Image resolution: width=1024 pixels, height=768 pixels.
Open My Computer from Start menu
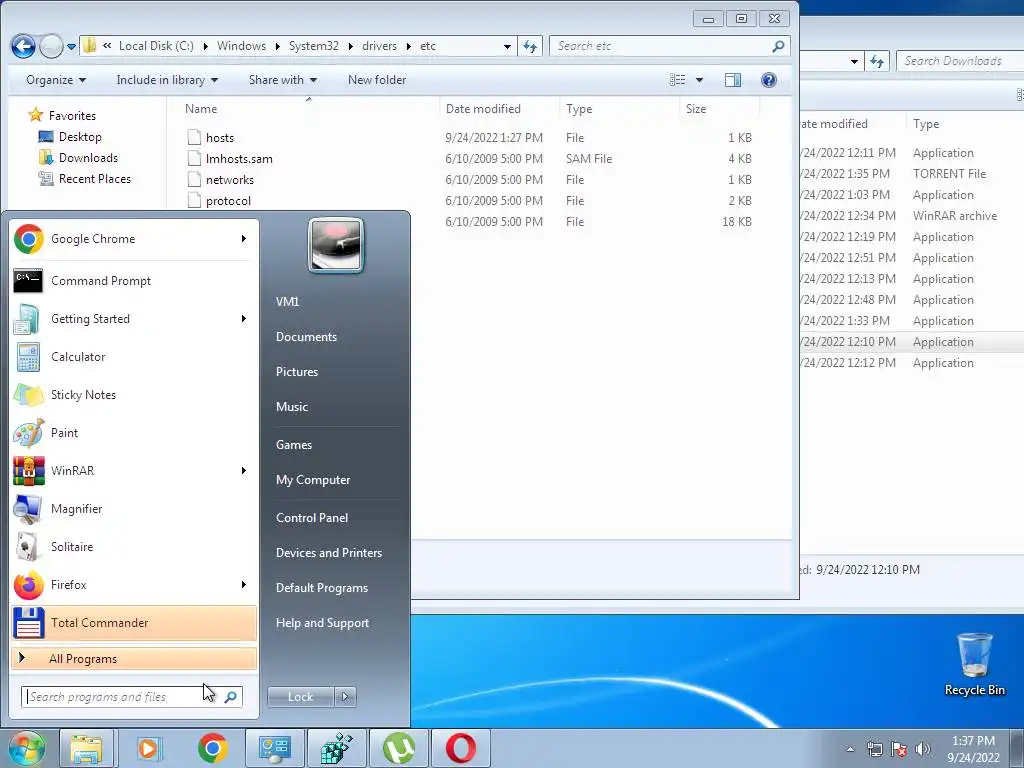[x=313, y=480]
